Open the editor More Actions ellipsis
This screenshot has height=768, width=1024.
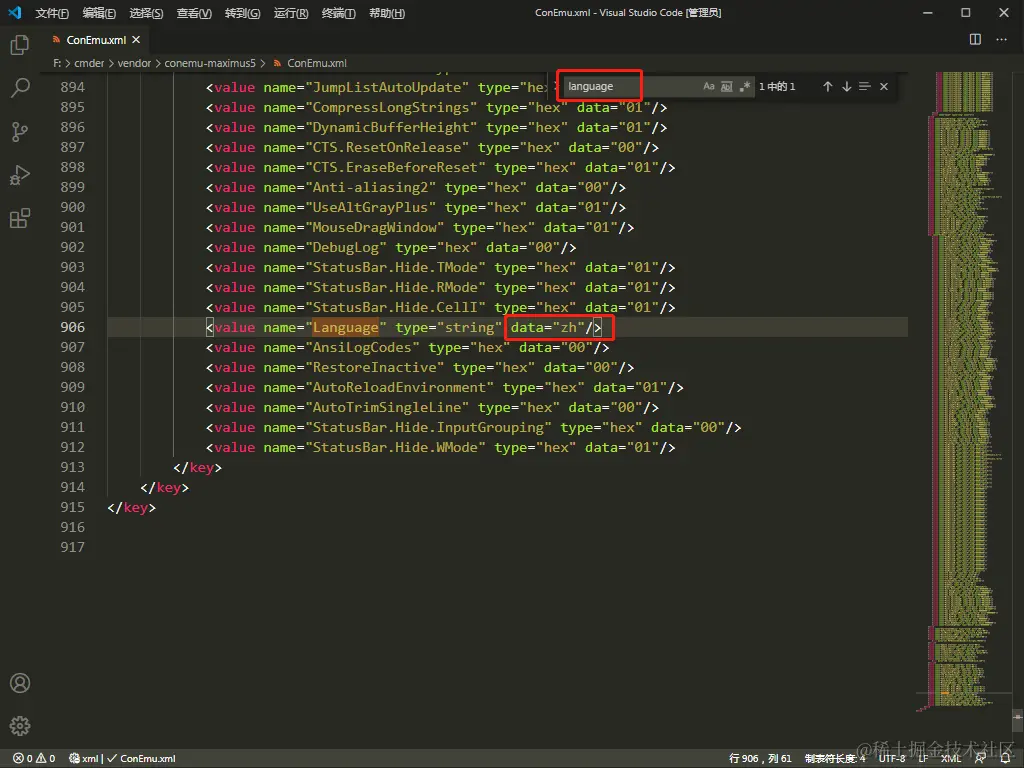pos(1001,40)
